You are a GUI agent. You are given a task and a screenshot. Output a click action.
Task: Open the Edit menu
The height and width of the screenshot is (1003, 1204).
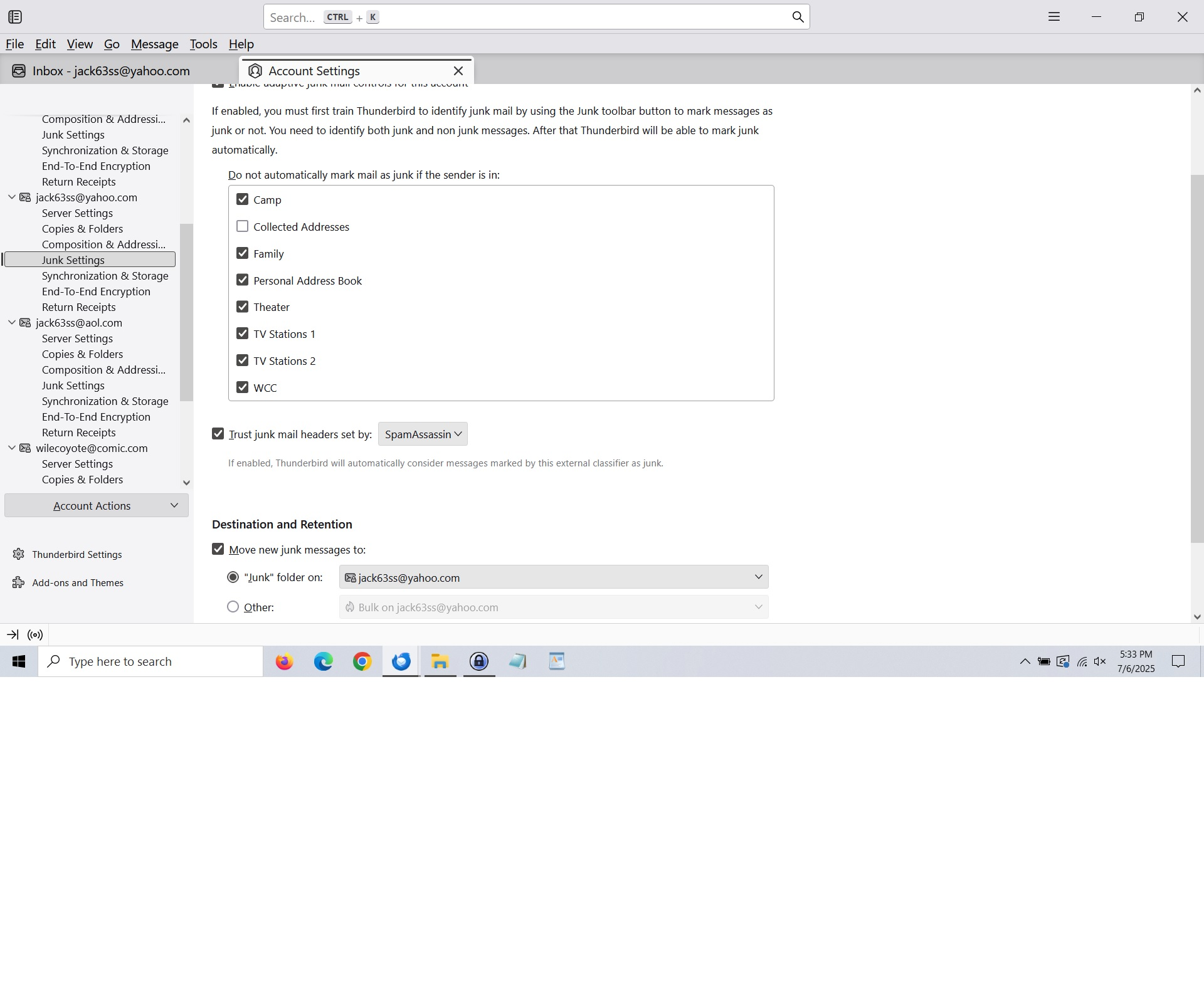pyautogui.click(x=45, y=44)
